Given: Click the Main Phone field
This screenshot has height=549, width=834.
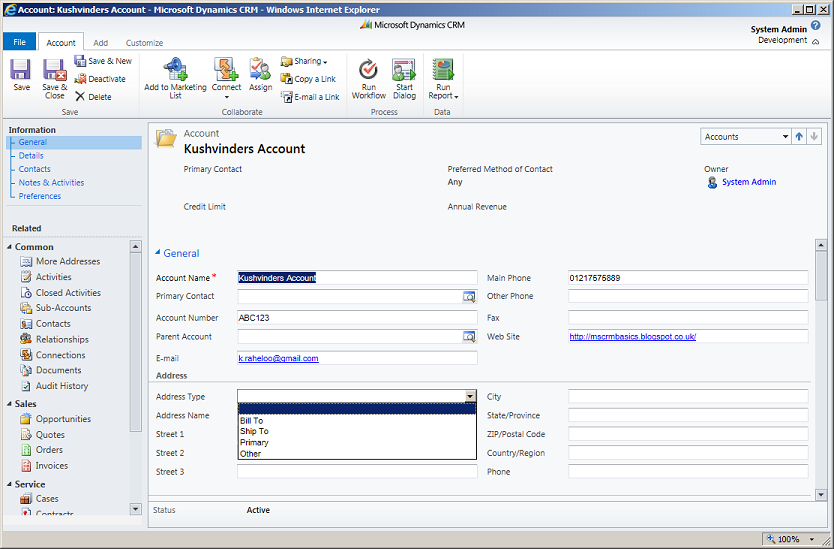Looking at the screenshot, I should click(688, 278).
